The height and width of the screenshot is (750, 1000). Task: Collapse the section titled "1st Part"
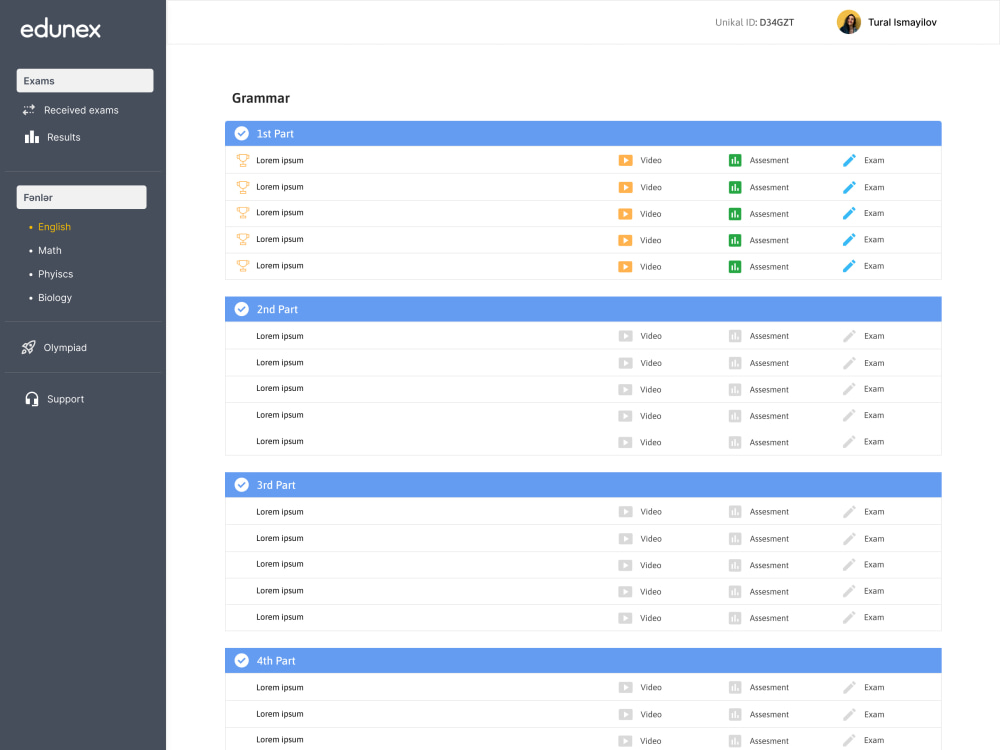(x=583, y=133)
